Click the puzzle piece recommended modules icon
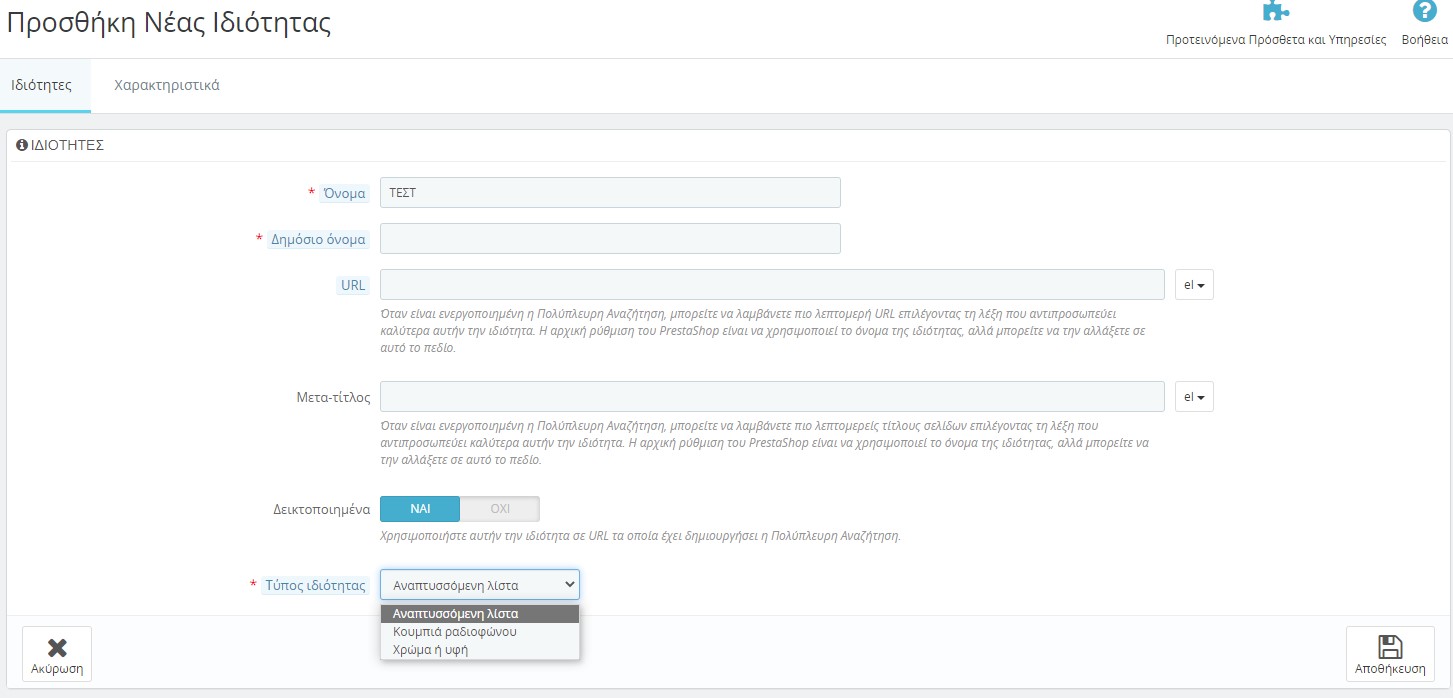The height and width of the screenshot is (698, 1453). [1275, 11]
